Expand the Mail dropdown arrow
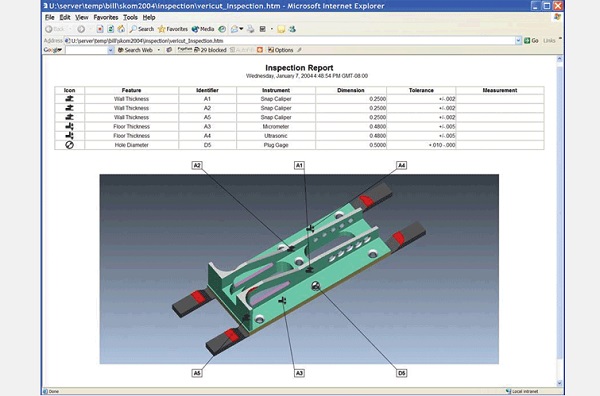The height and width of the screenshot is (396, 600). (x=241, y=29)
